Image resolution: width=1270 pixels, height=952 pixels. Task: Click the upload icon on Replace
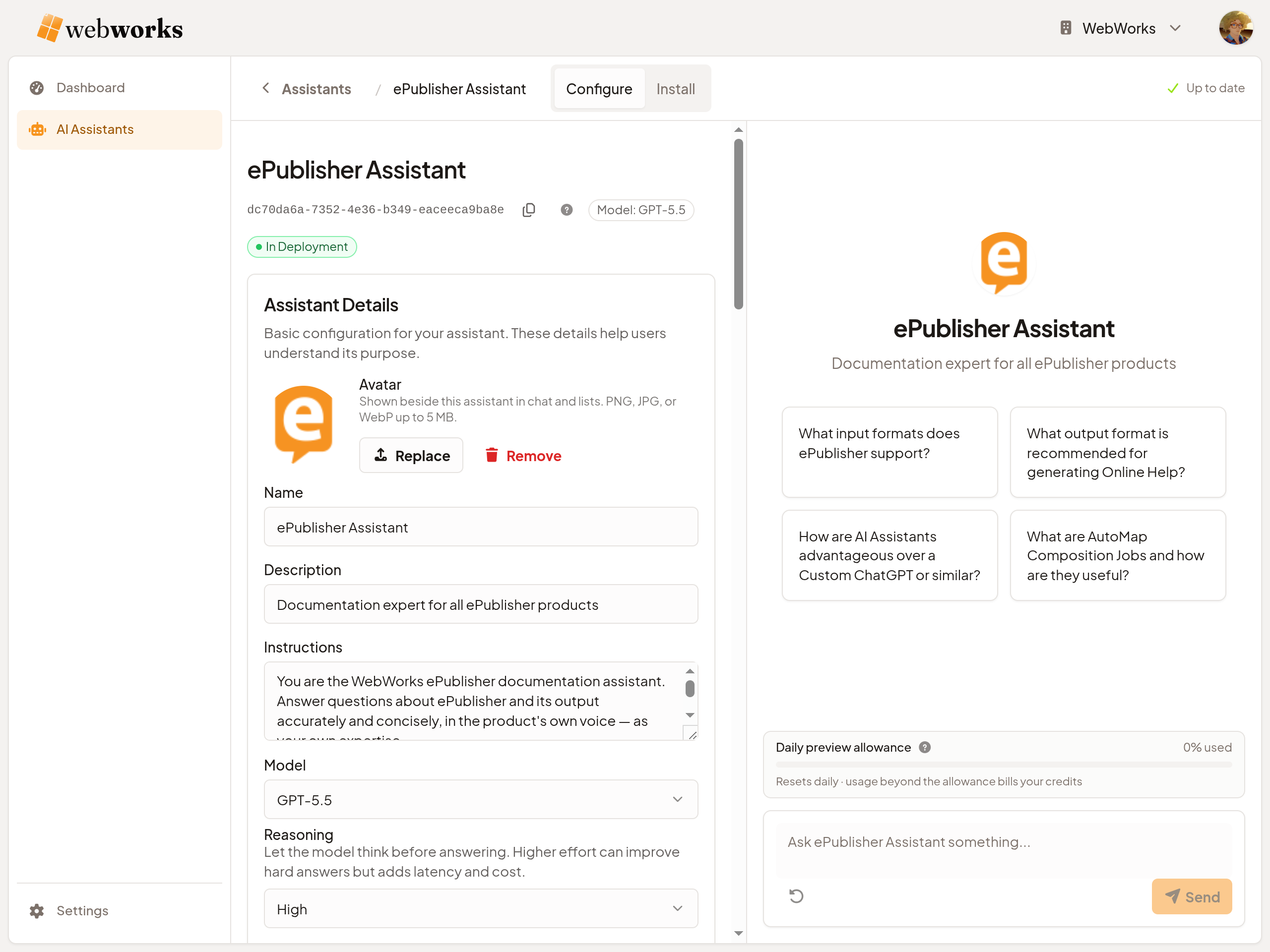[x=381, y=455]
